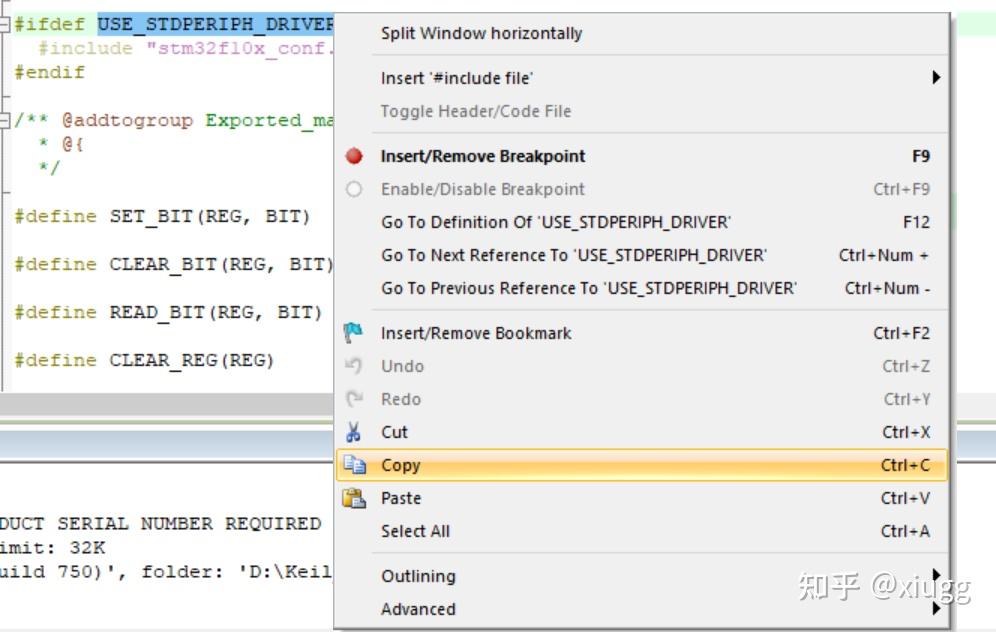The width and height of the screenshot is (996, 632).
Task: Click the #endif line in editor
Action: tap(50, 72)
